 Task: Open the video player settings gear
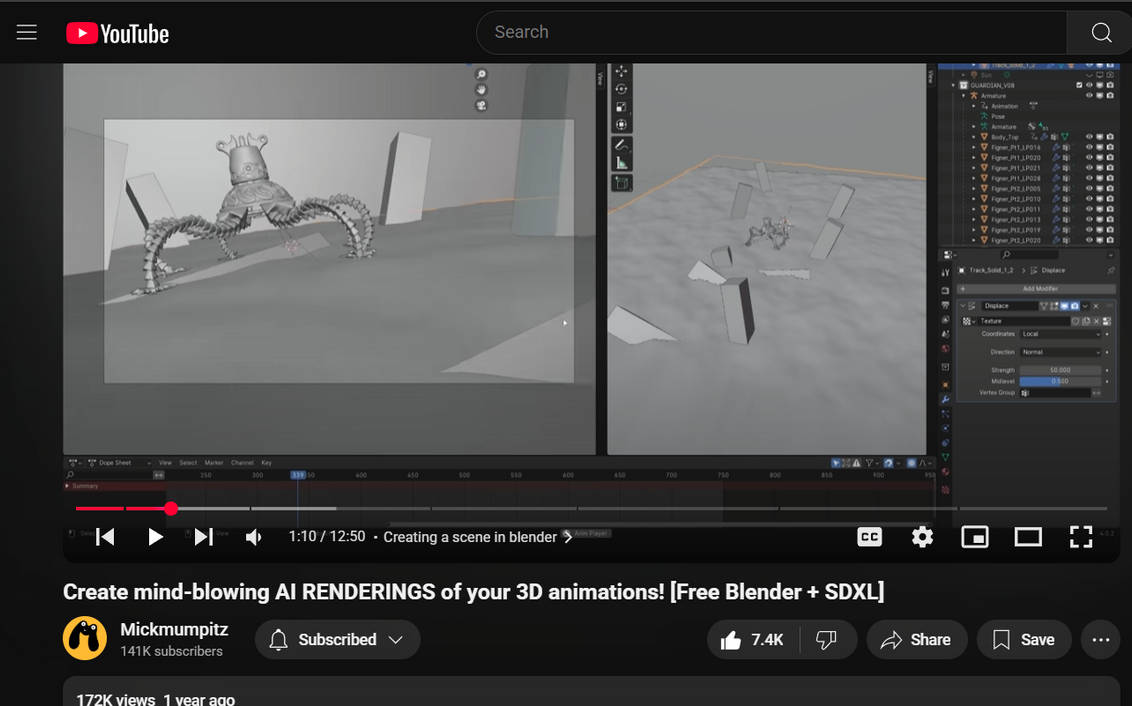pos(922,537)
